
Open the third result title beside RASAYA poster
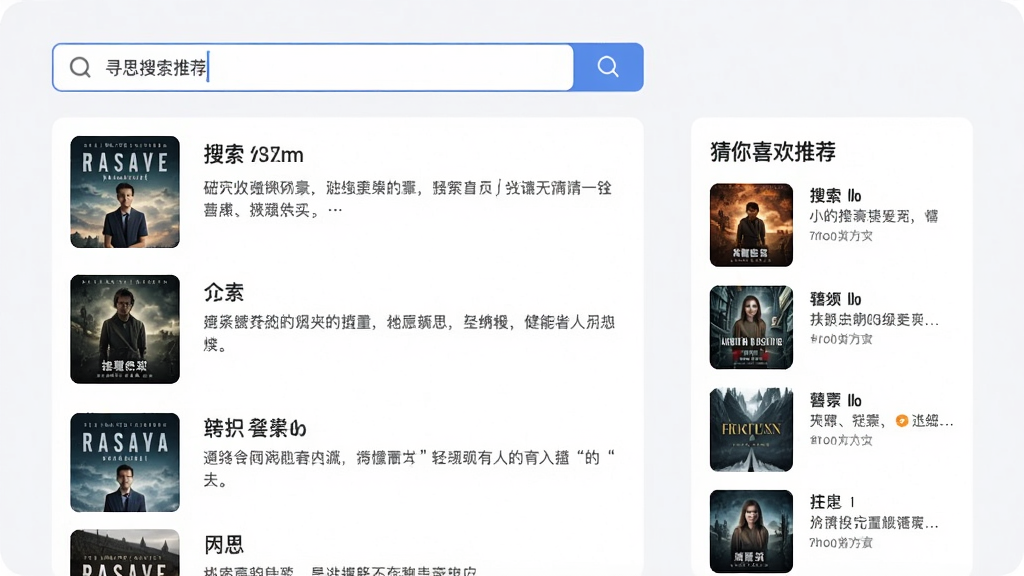point(255,428)
